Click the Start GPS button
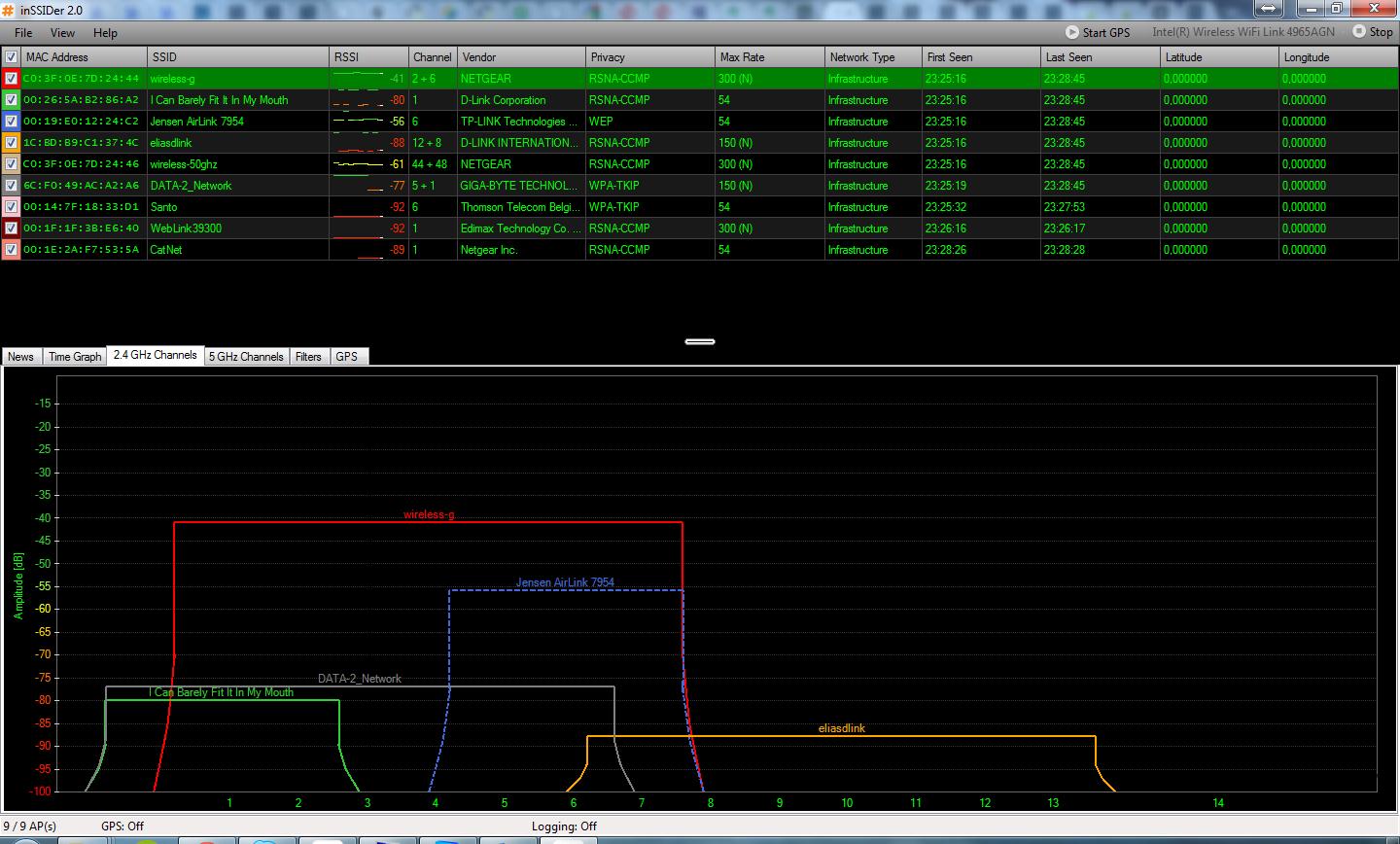Image resolution: width=1400 pixels, height=844 pixels. (x=1098, y=32)
